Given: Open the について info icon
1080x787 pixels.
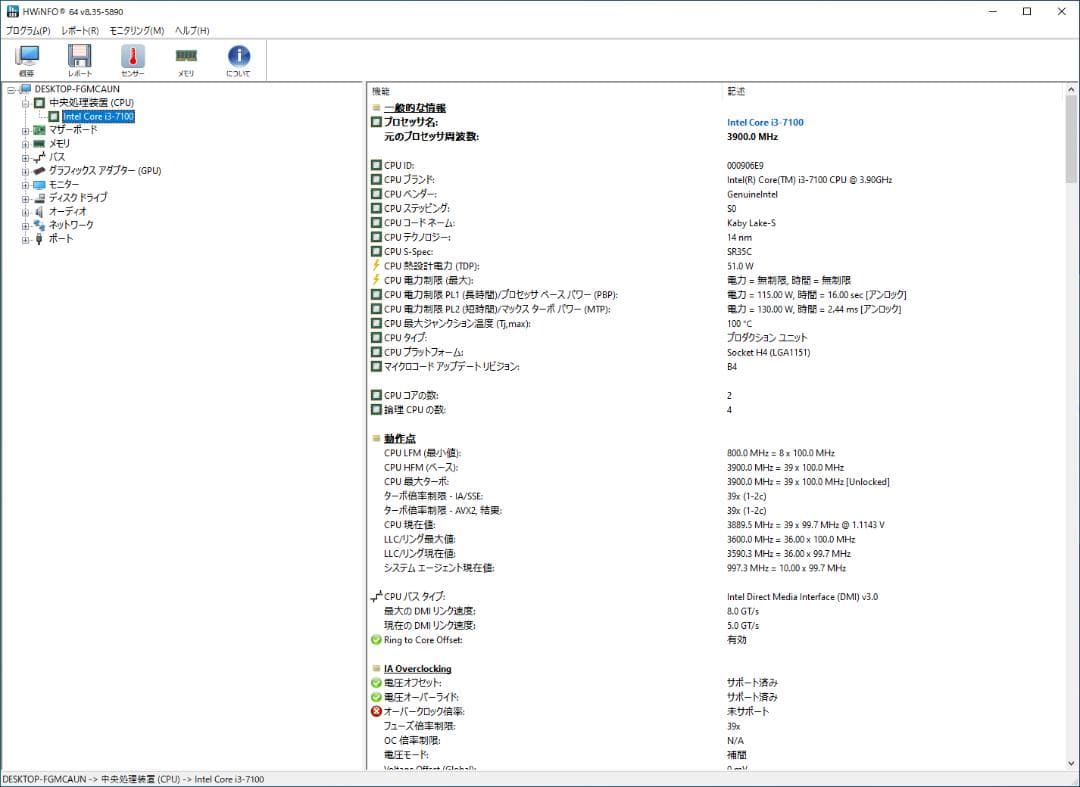Looking at the screenshot, I should tap(239, 57).
